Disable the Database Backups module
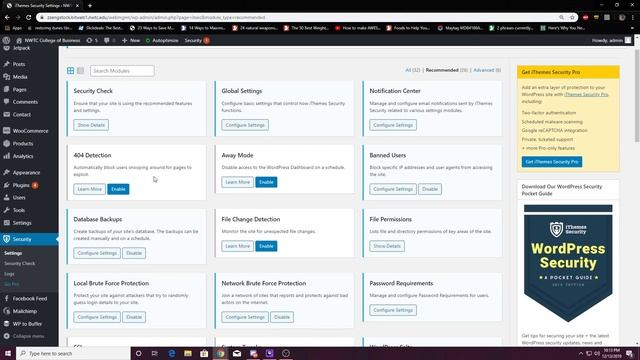 click(x=134, y=253)
